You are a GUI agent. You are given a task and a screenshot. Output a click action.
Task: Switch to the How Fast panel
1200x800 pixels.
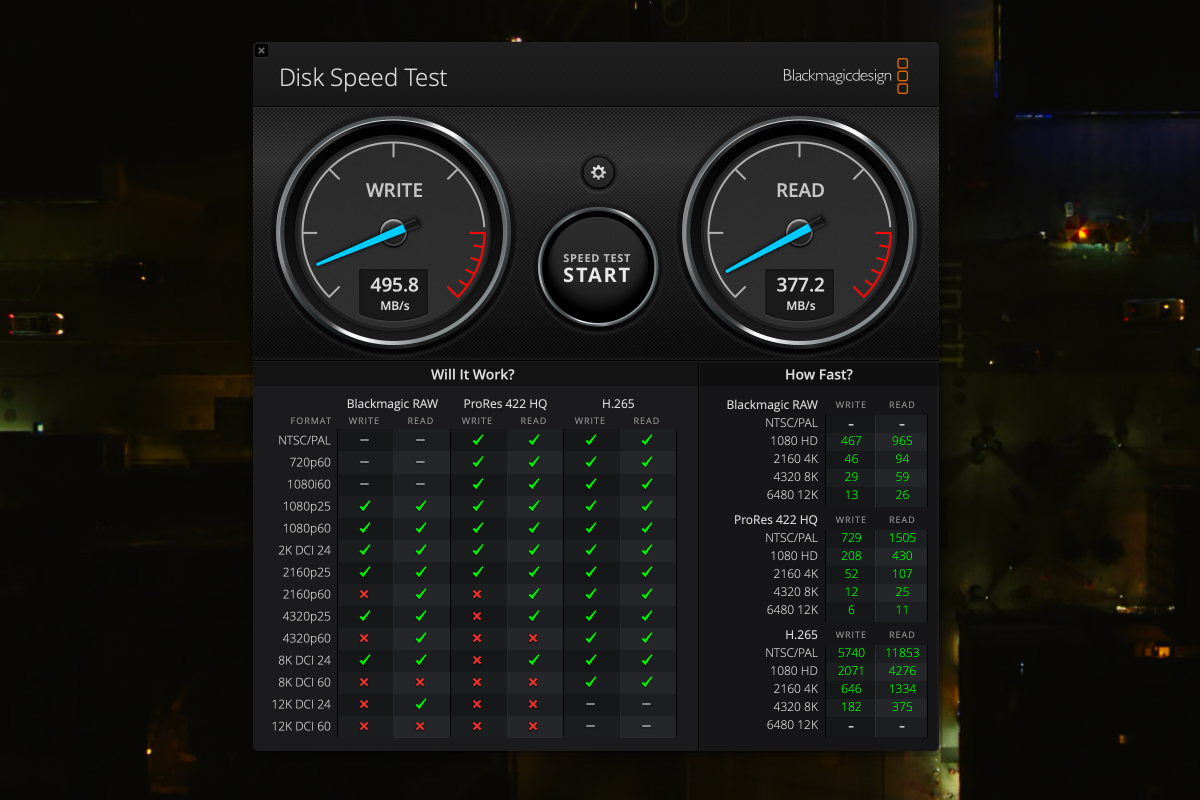(x=818, y=373)
